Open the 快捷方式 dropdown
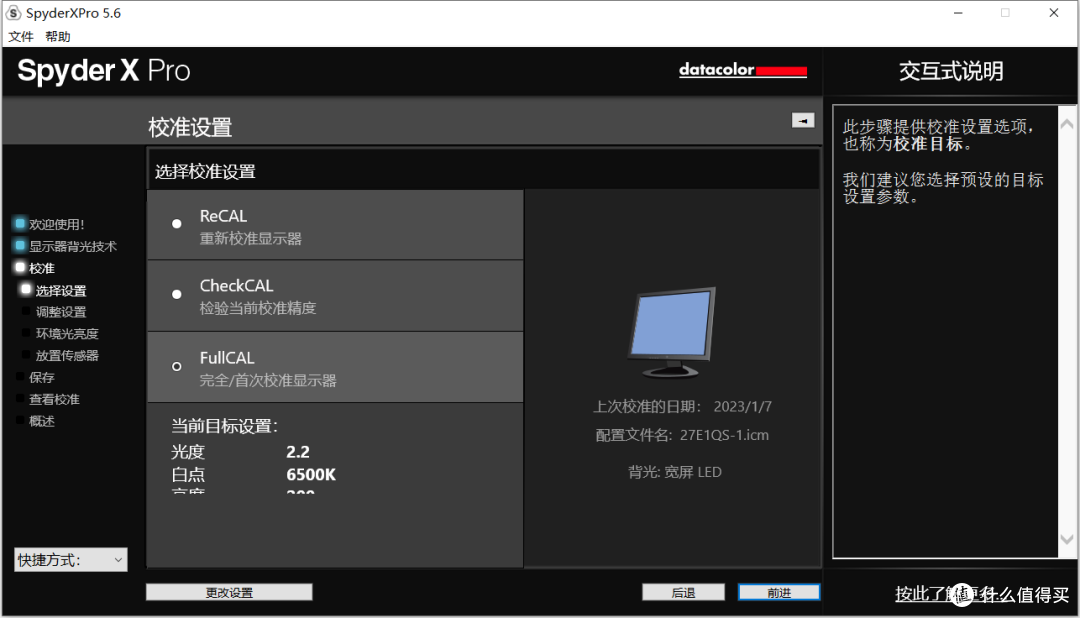Screen dimensions: 1080x618 click(71, 560)
